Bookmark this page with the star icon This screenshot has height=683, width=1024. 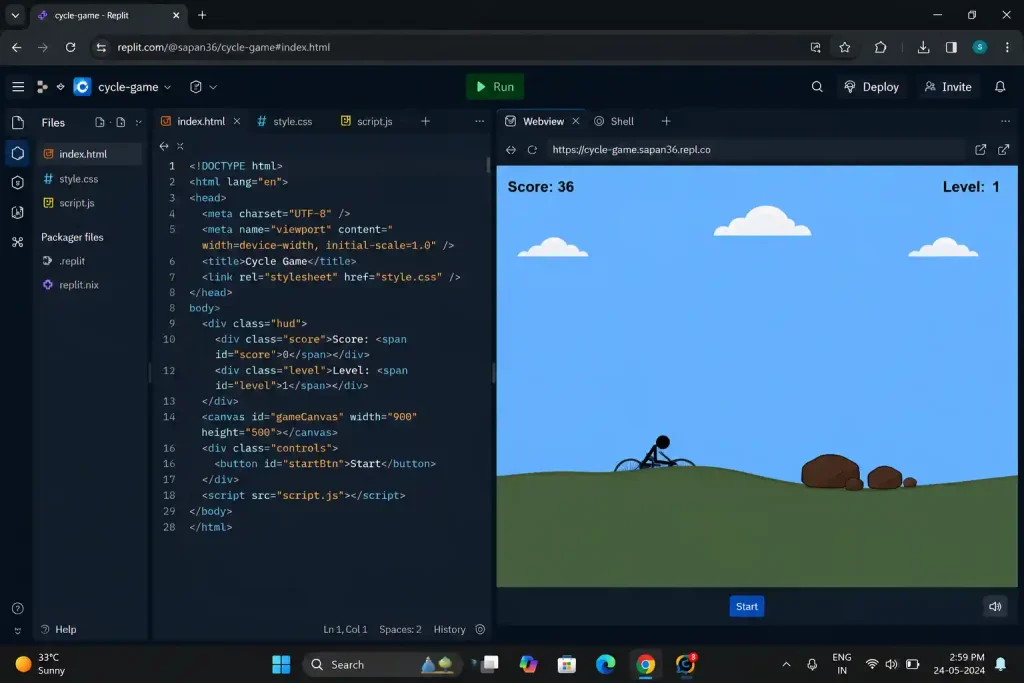(x=844, y=47)
